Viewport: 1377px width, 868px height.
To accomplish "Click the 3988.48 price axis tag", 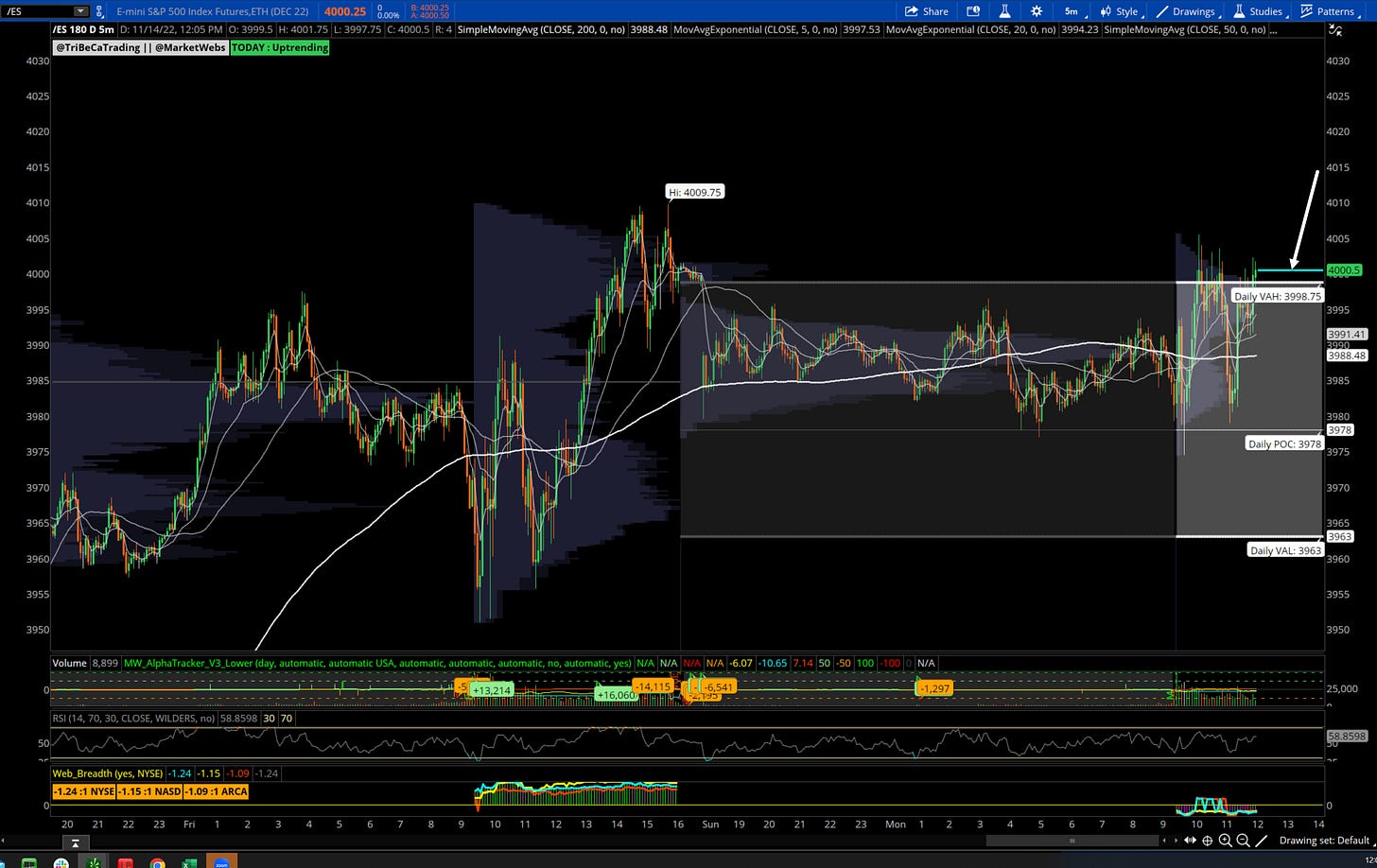I will coord(1347,356).
